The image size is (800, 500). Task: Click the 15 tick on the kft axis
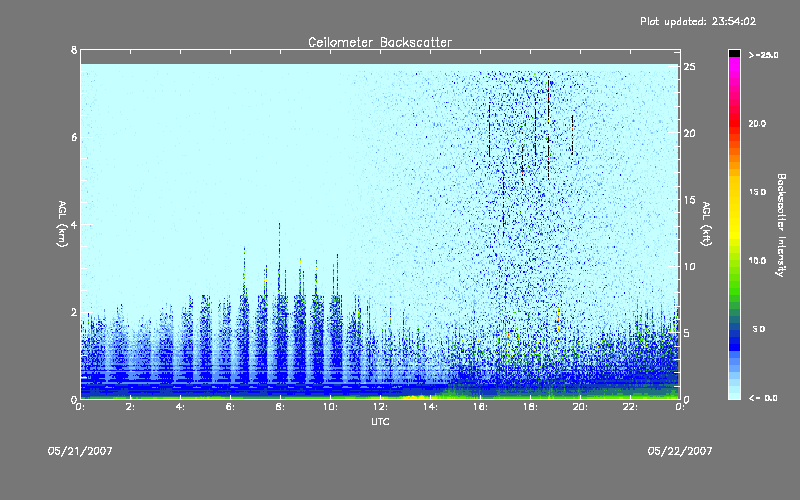(690, 200)
